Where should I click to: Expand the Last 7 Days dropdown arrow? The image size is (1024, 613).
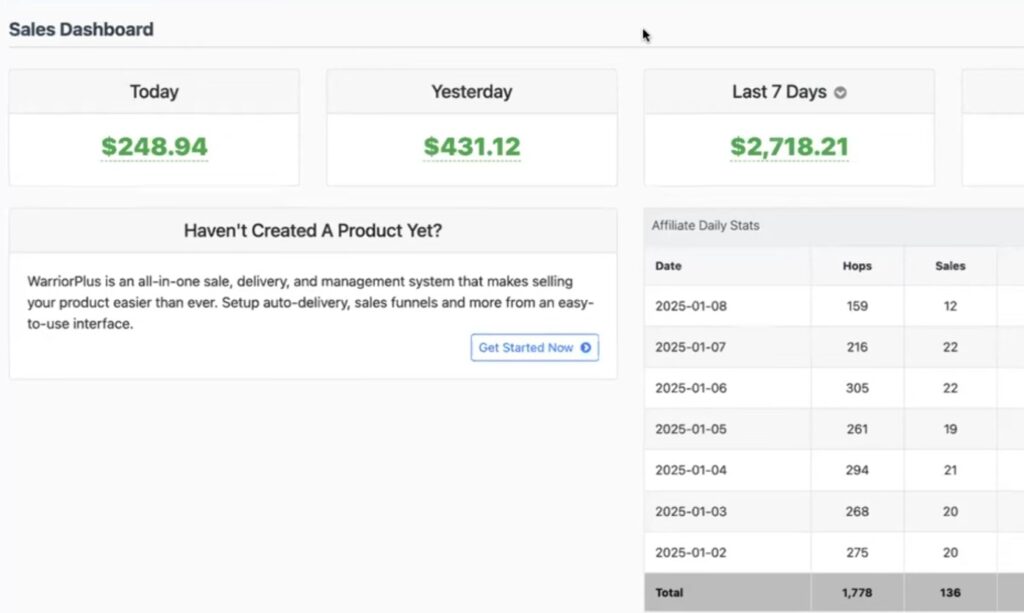point(840,93)
